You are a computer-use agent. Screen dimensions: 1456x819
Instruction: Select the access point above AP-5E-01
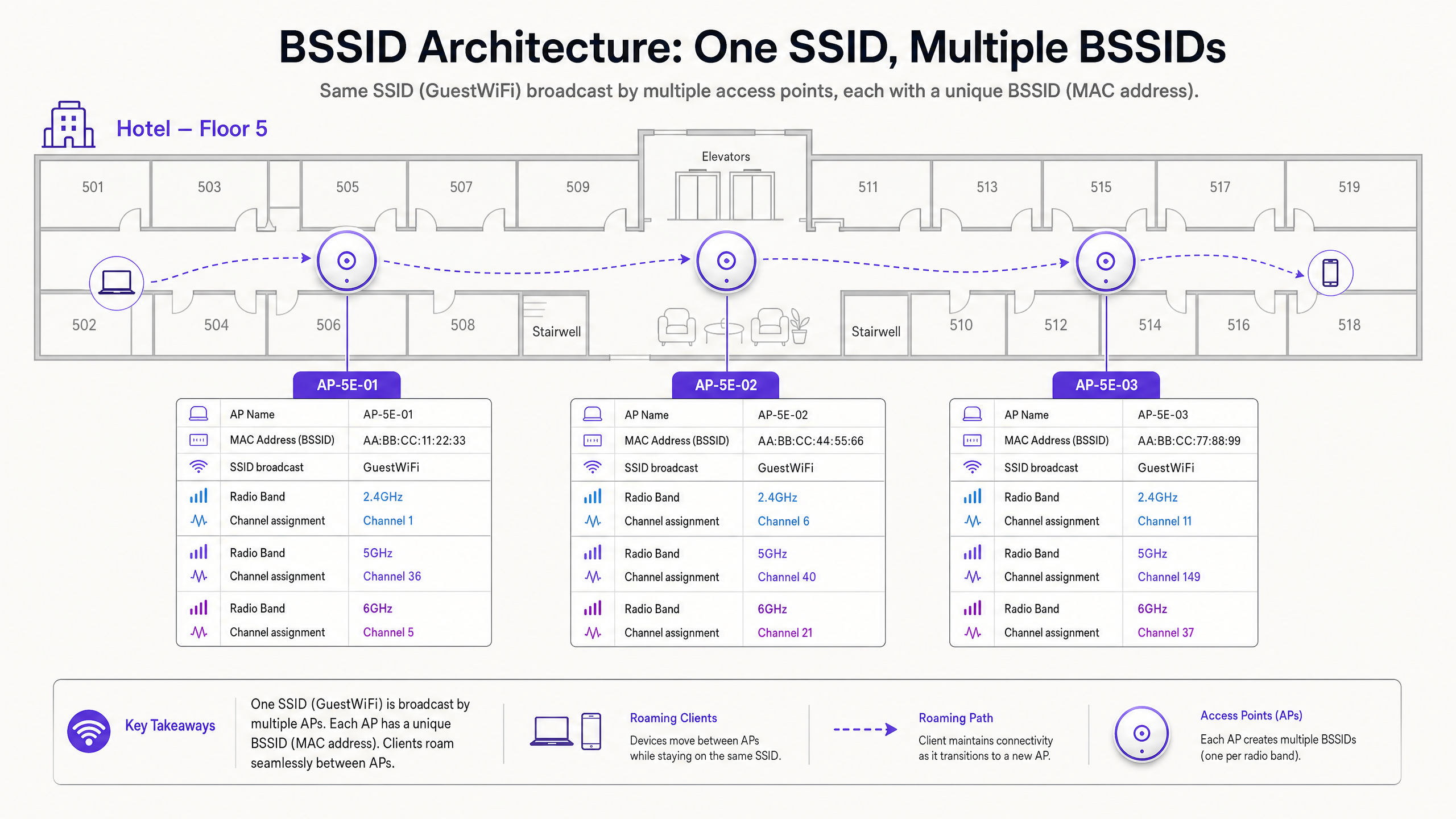point(347,262)
